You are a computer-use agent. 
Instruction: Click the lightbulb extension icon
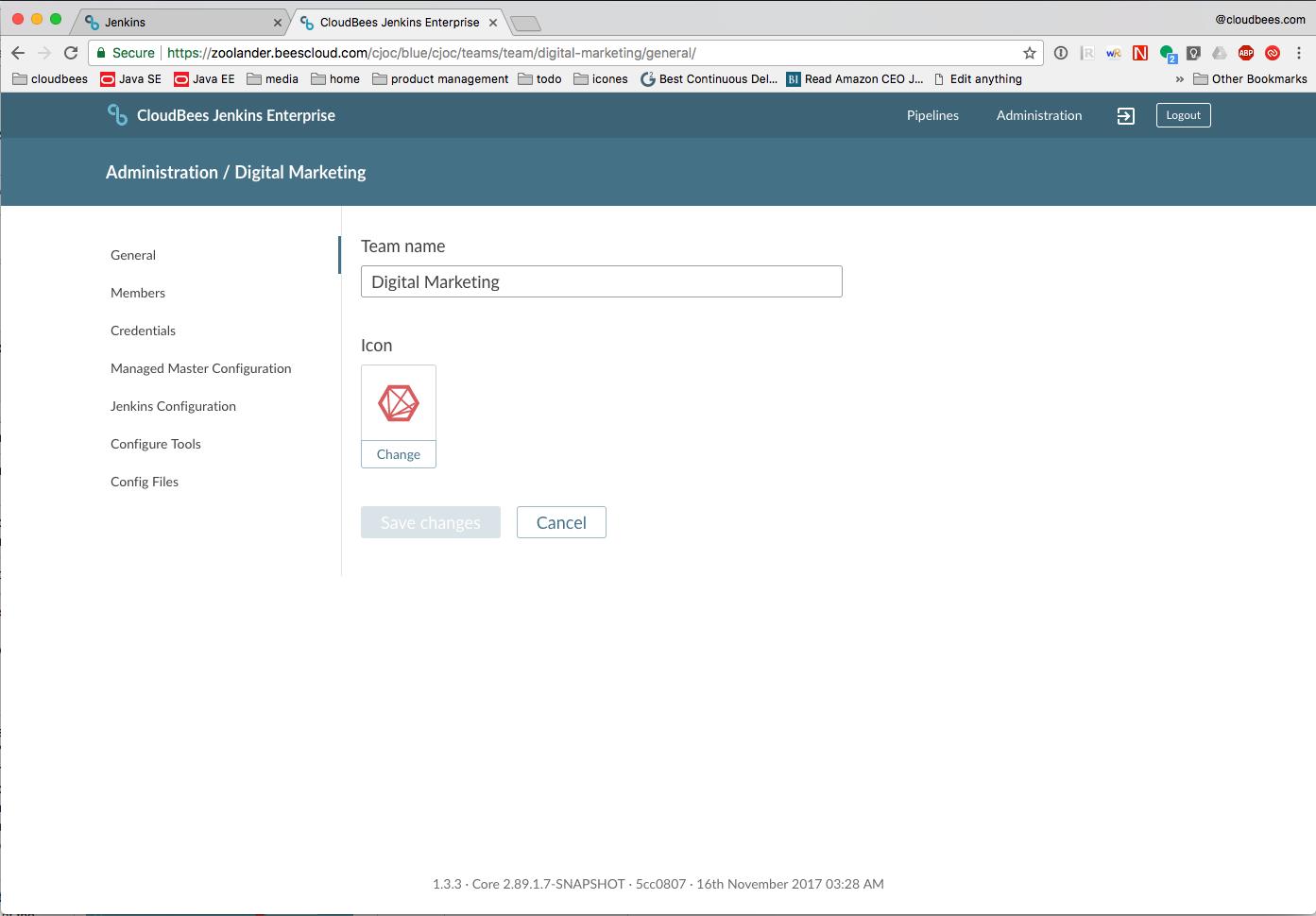(1194, 53)
